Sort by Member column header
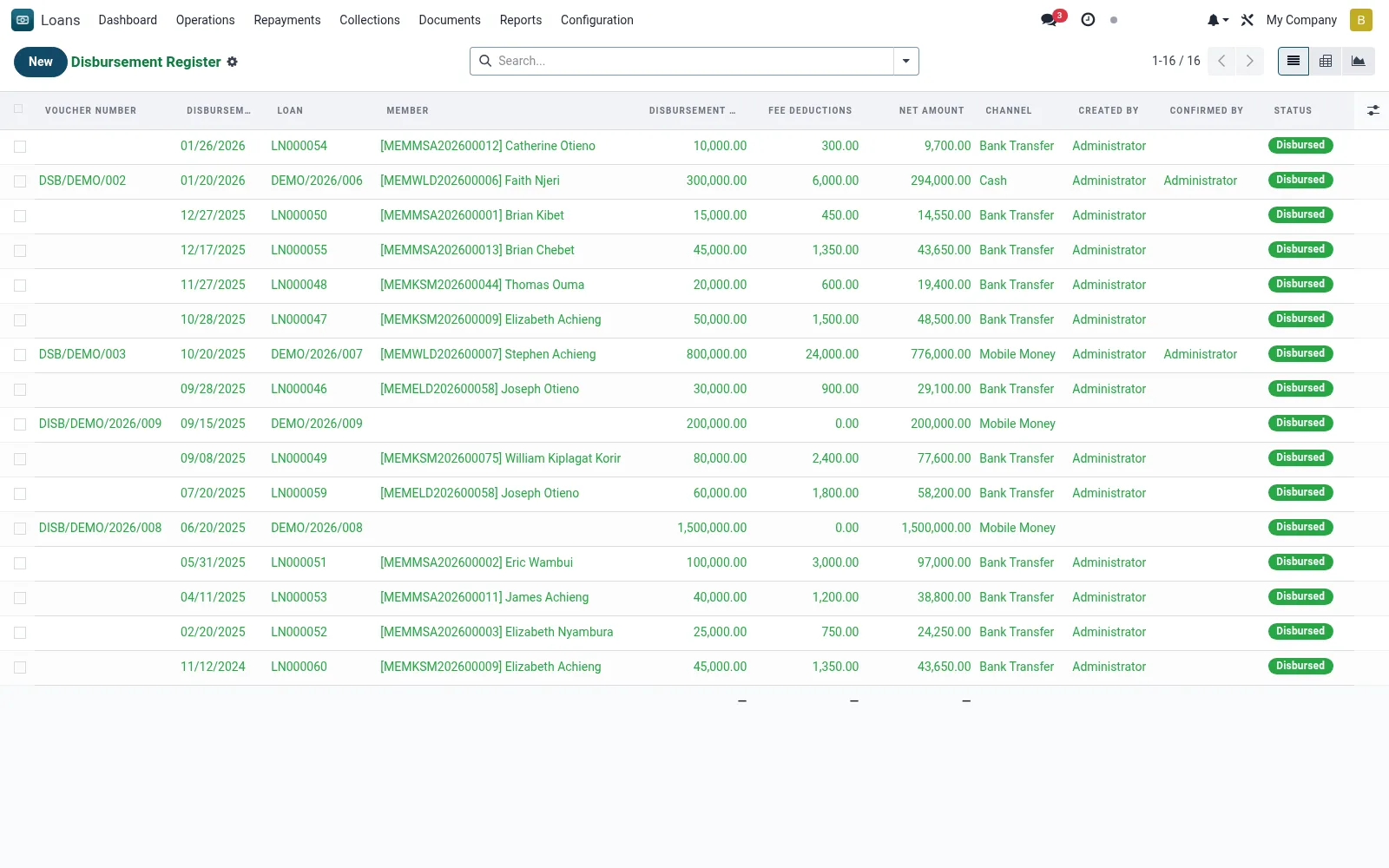This screenshot has width=1389, height=868. point(408,110)
